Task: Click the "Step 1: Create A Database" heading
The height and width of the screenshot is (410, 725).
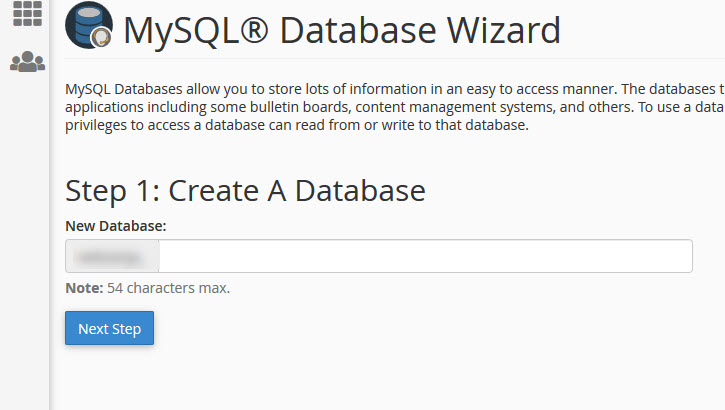Action: click(x=245, y=191)
